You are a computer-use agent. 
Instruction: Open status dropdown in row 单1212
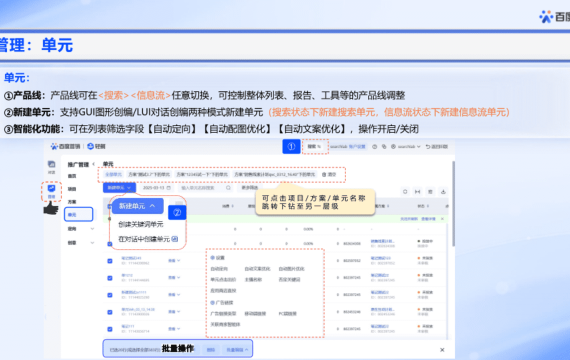click(174, 278)
